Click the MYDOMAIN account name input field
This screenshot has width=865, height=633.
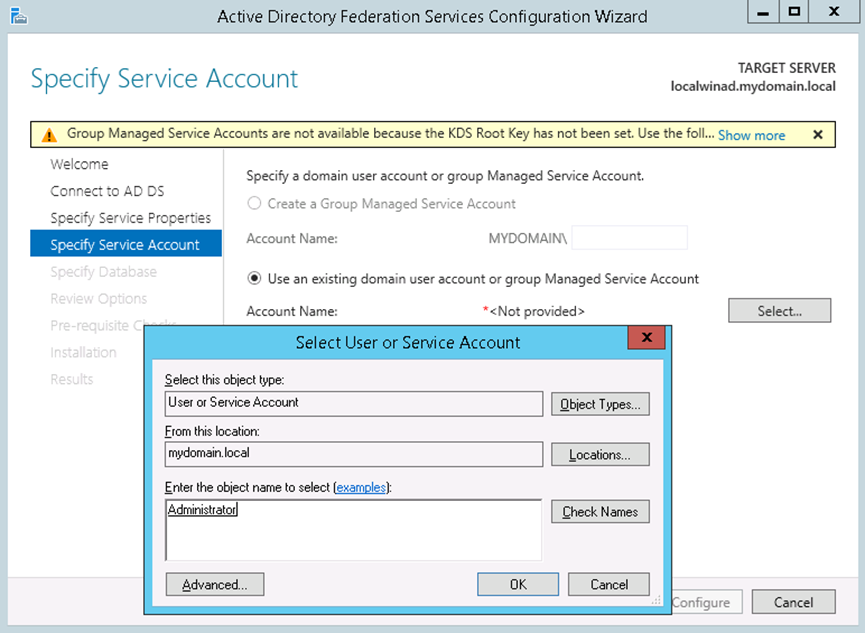(629, 238)
